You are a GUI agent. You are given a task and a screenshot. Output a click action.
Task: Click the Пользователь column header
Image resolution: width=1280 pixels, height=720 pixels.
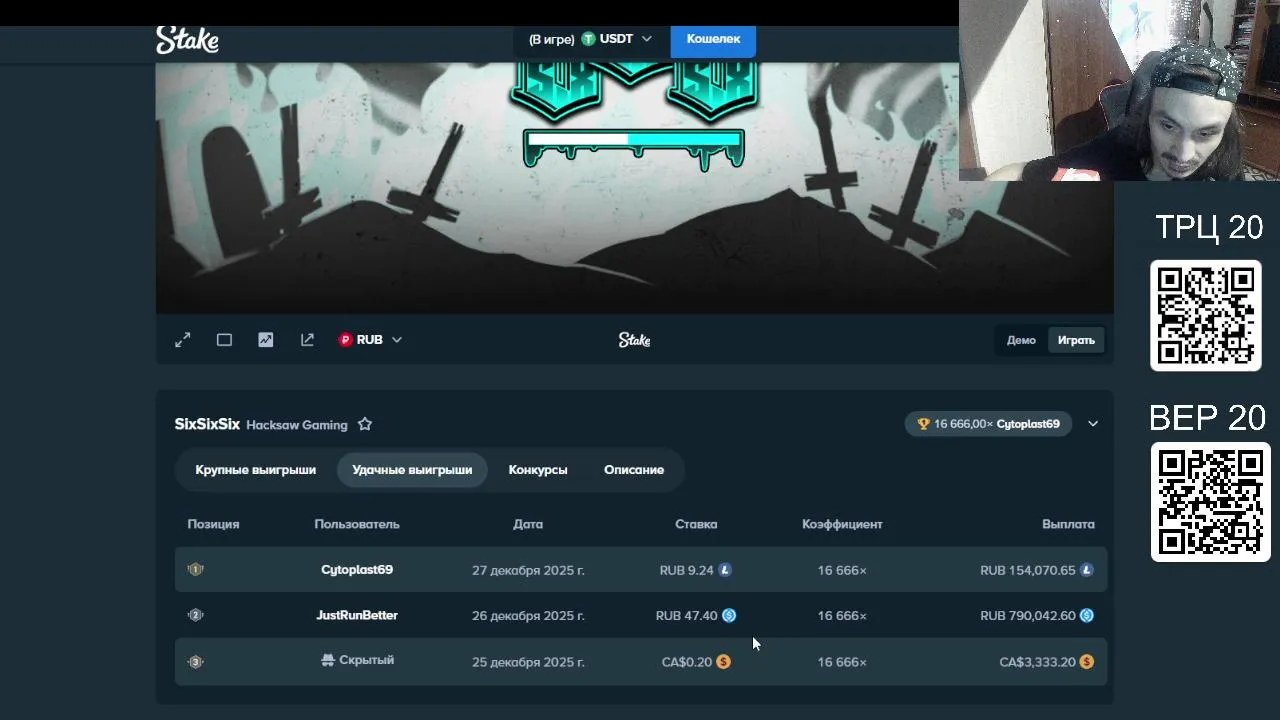point(357,524)
